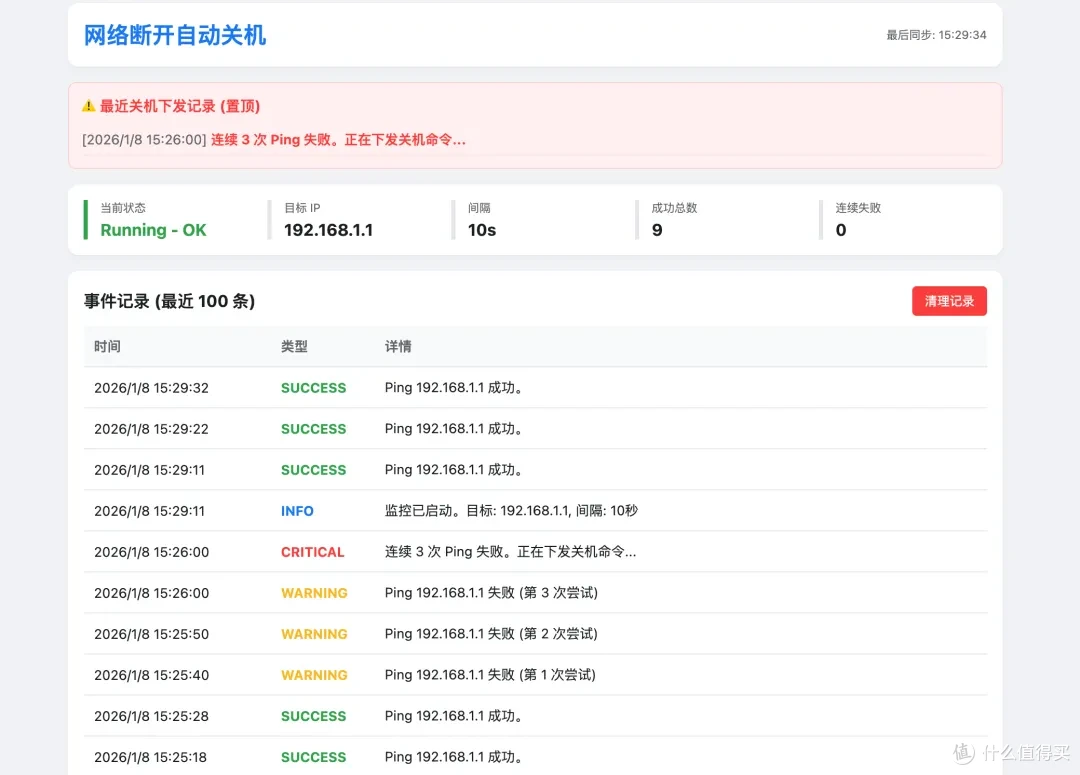1080x775 pixels.
Task: Click the 15:25:50 timestamp cell
Action: tap(152, 634)
